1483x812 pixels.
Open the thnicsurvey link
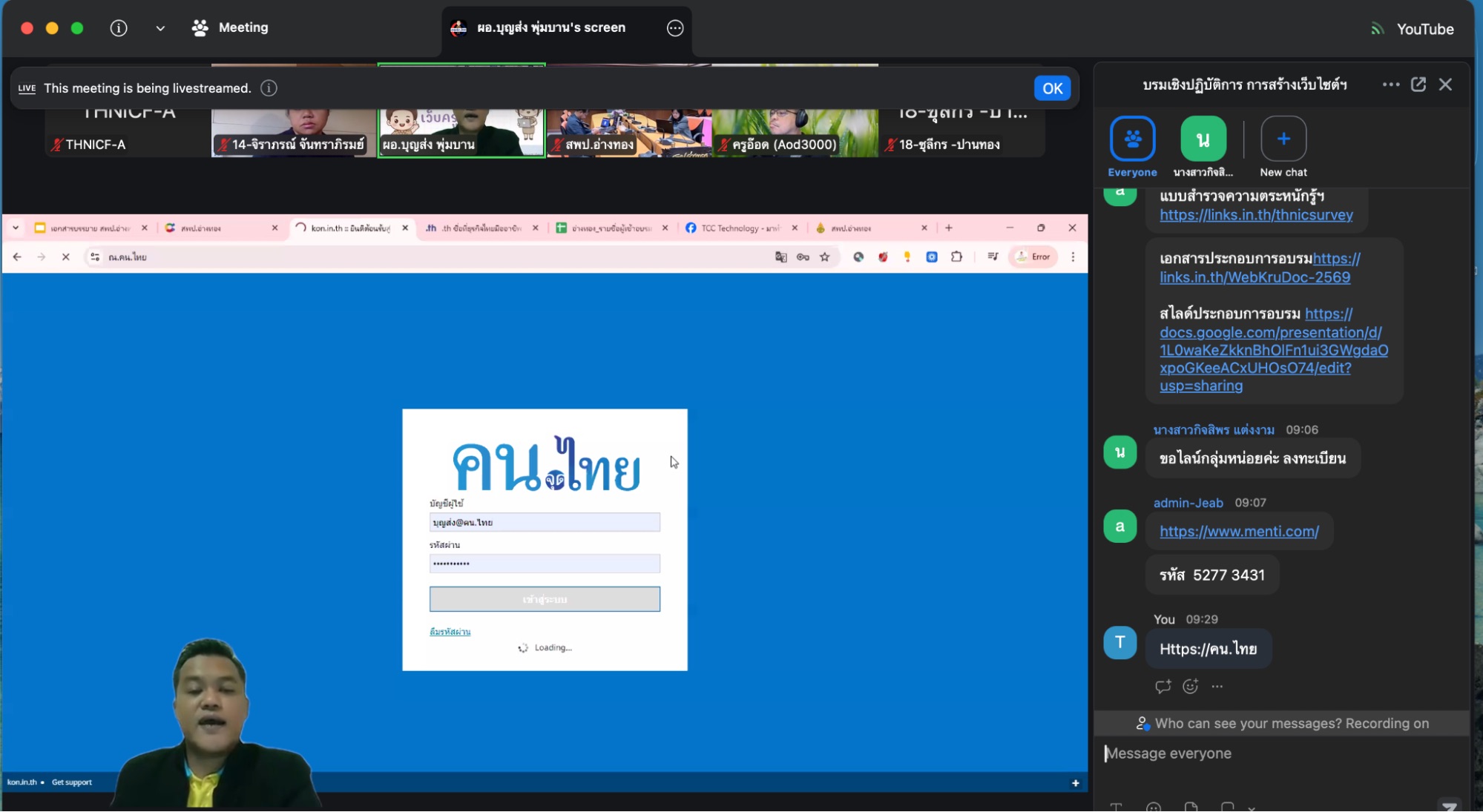(x=1256, y=215)
